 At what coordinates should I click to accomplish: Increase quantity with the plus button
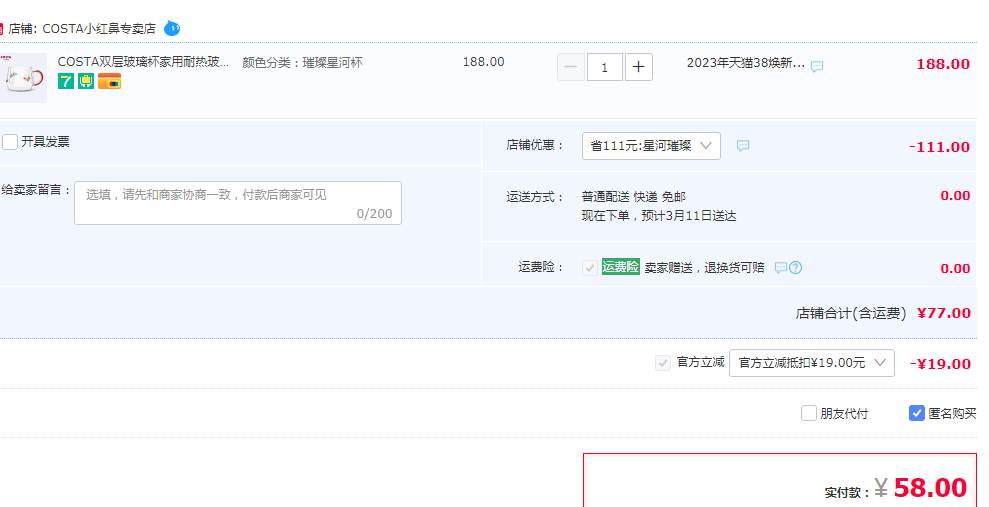638,67
